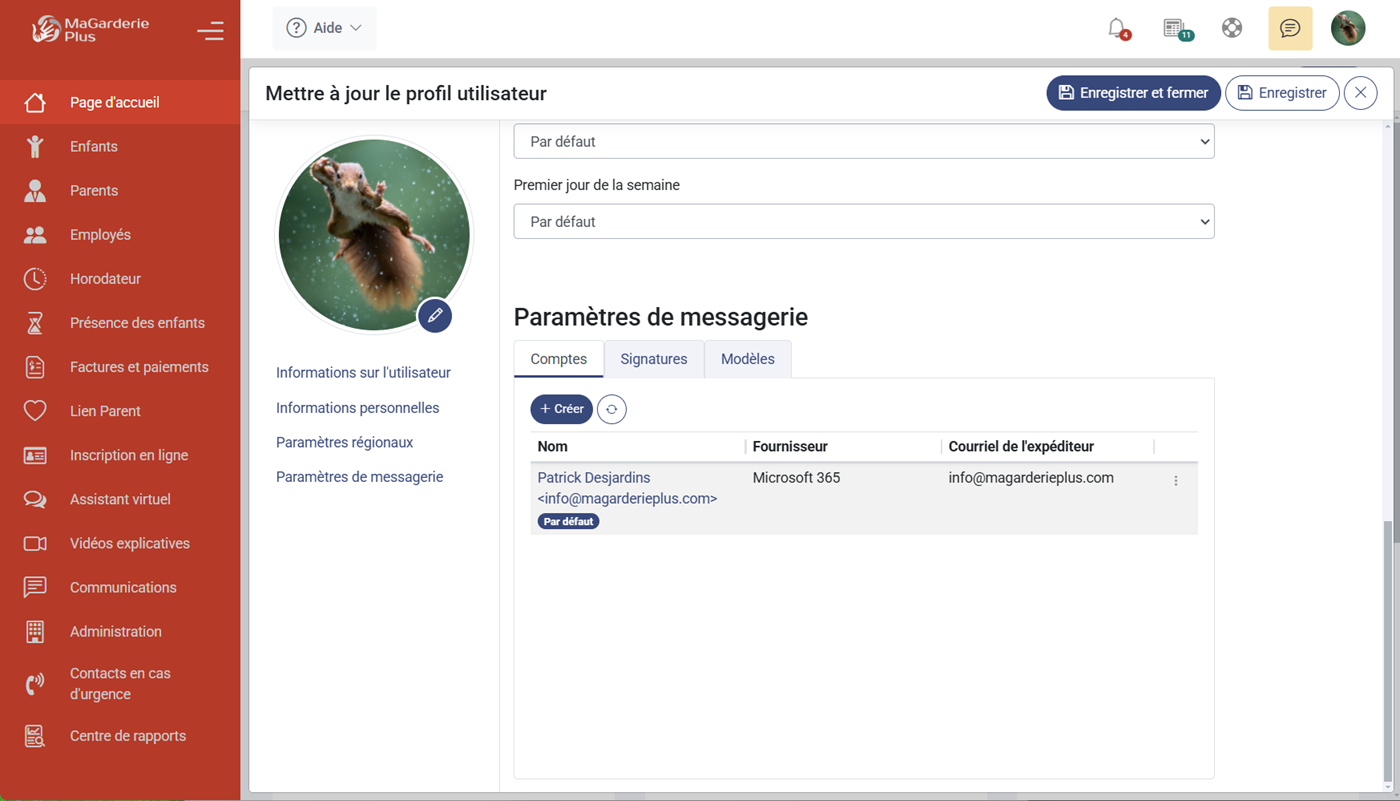The width and height of the screenshot is (1400, 801).
Task: Go to Informations sur l'utilisateur section
Action: [363, 372]
